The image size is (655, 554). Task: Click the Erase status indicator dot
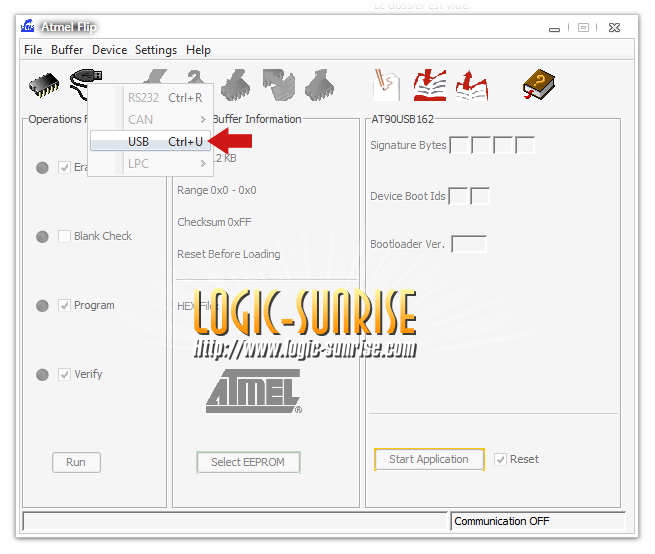pos(42,168)
